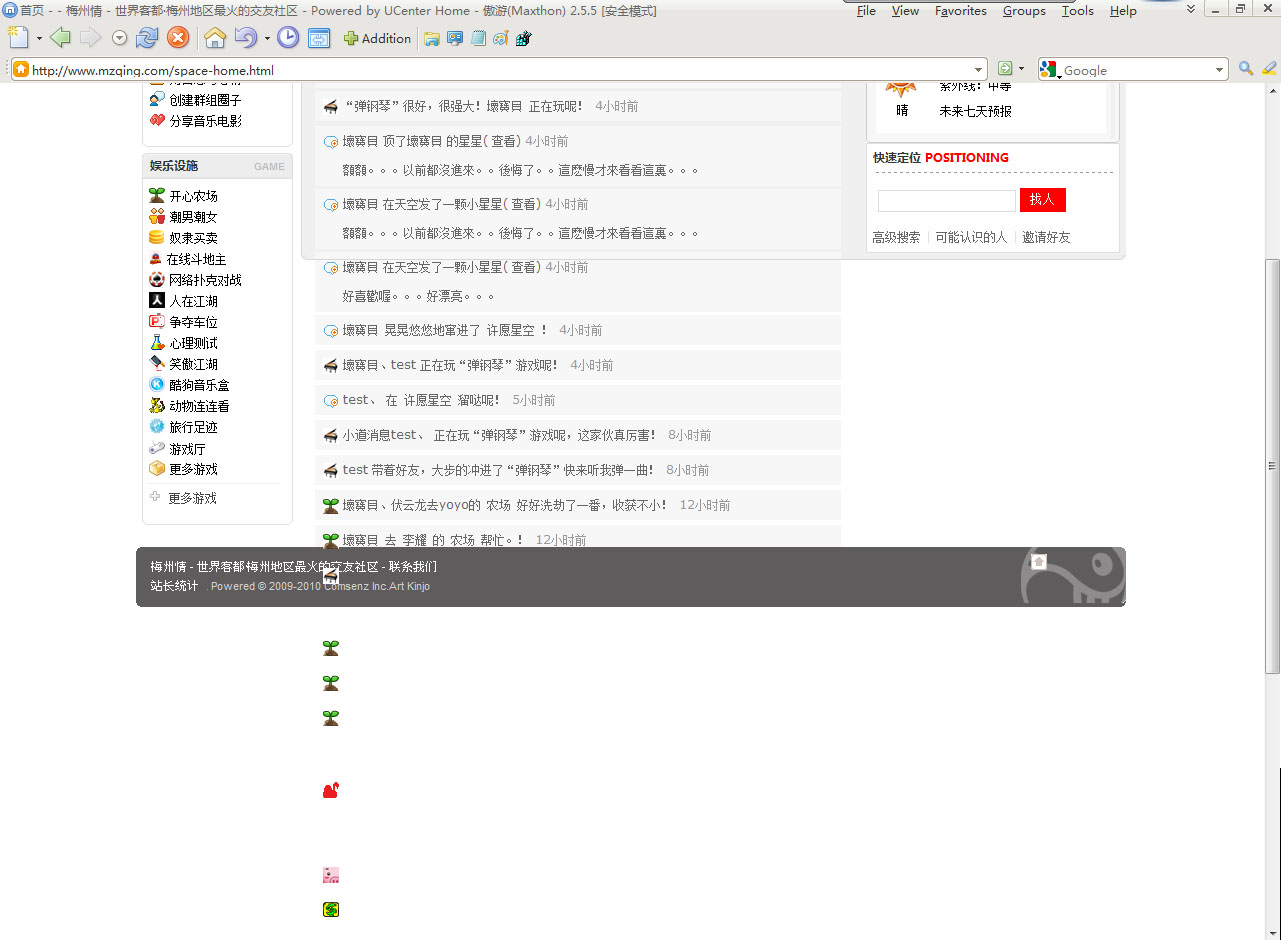The height and width of the screenshot is (940, 1281).
Task: Expand the search box history dropdown
Action: tap(1219, 70)
